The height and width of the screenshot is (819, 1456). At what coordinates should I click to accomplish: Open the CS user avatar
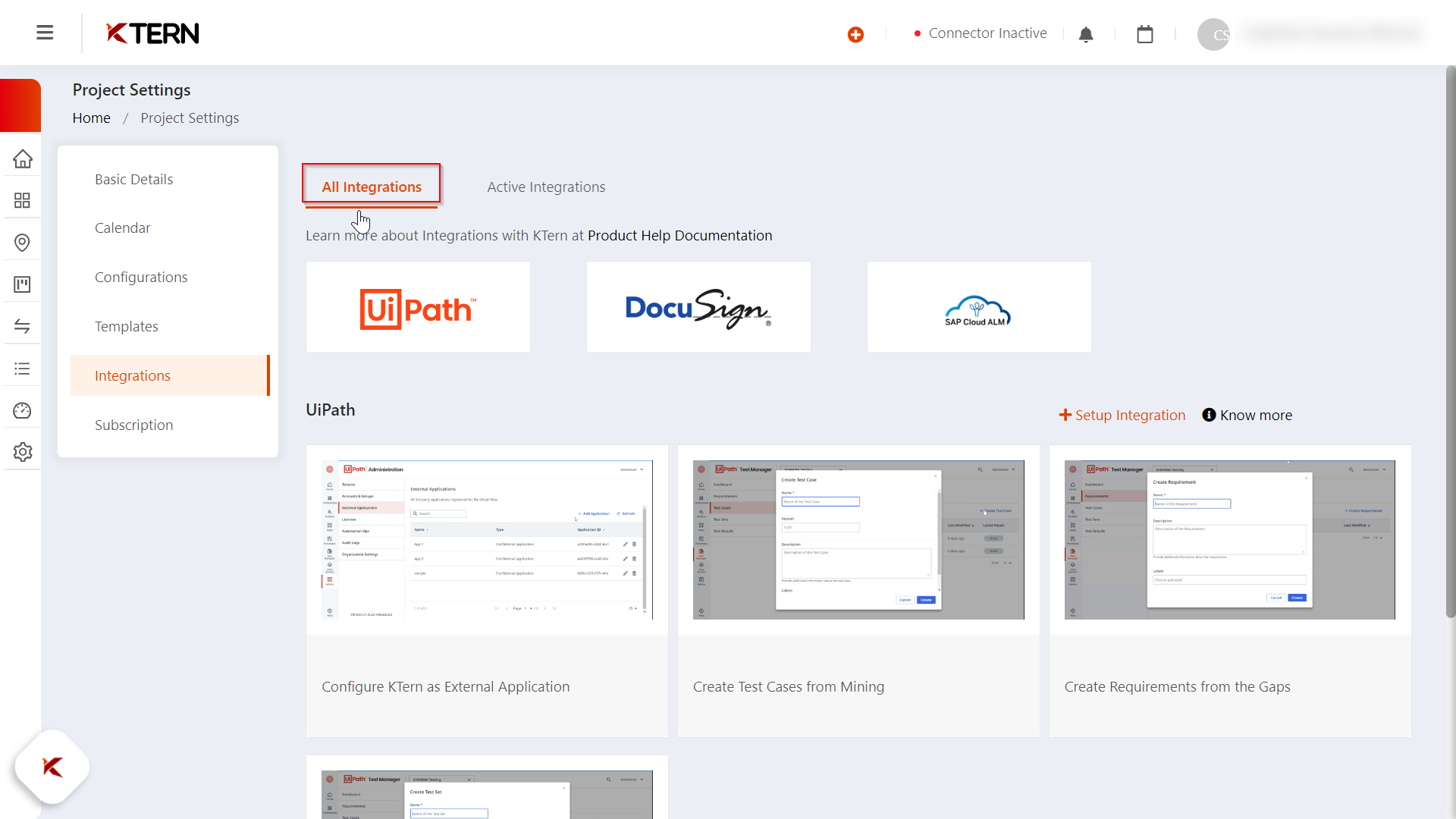(1213, 34)
